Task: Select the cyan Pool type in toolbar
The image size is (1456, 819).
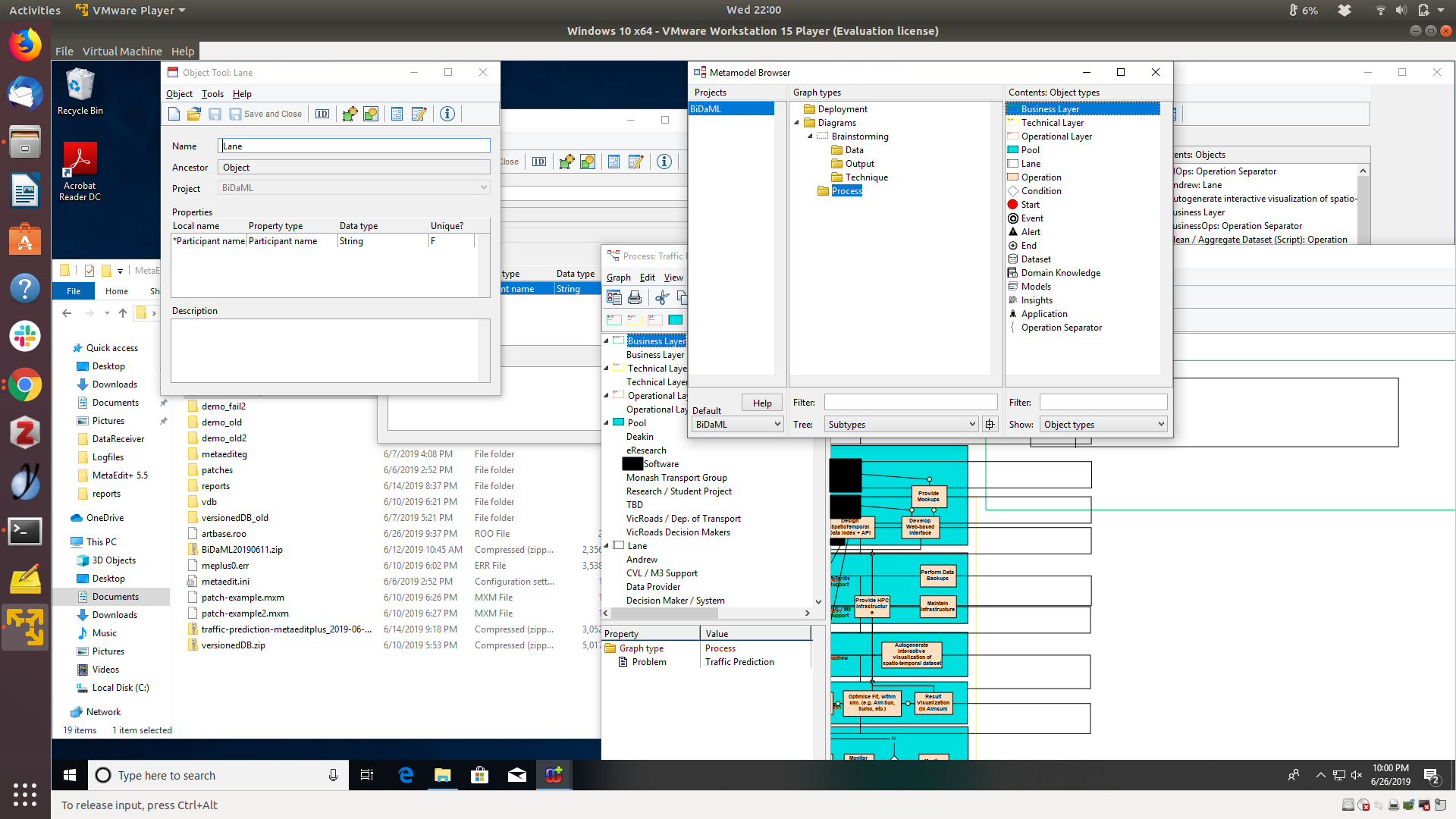Action: click(x=675, y=320)
